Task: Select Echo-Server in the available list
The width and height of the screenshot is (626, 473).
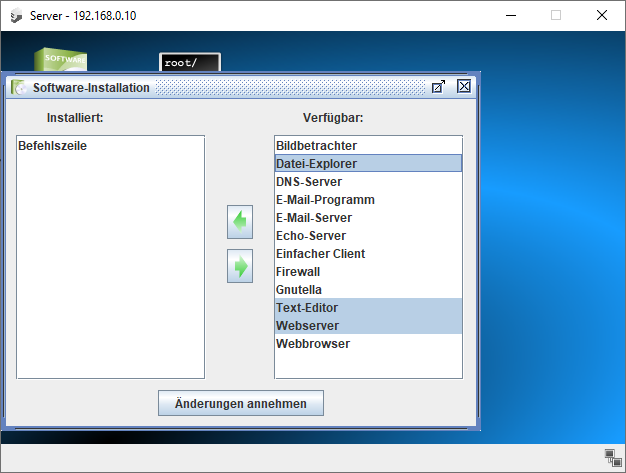Action: [x=368, y=236]
